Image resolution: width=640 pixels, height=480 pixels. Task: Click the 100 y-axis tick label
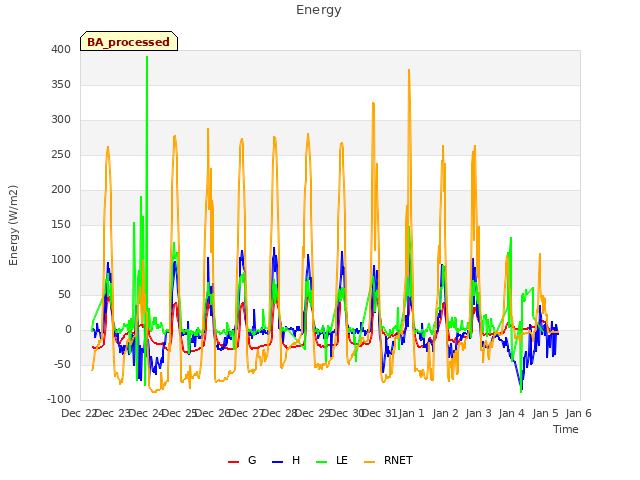pos(61,260)
